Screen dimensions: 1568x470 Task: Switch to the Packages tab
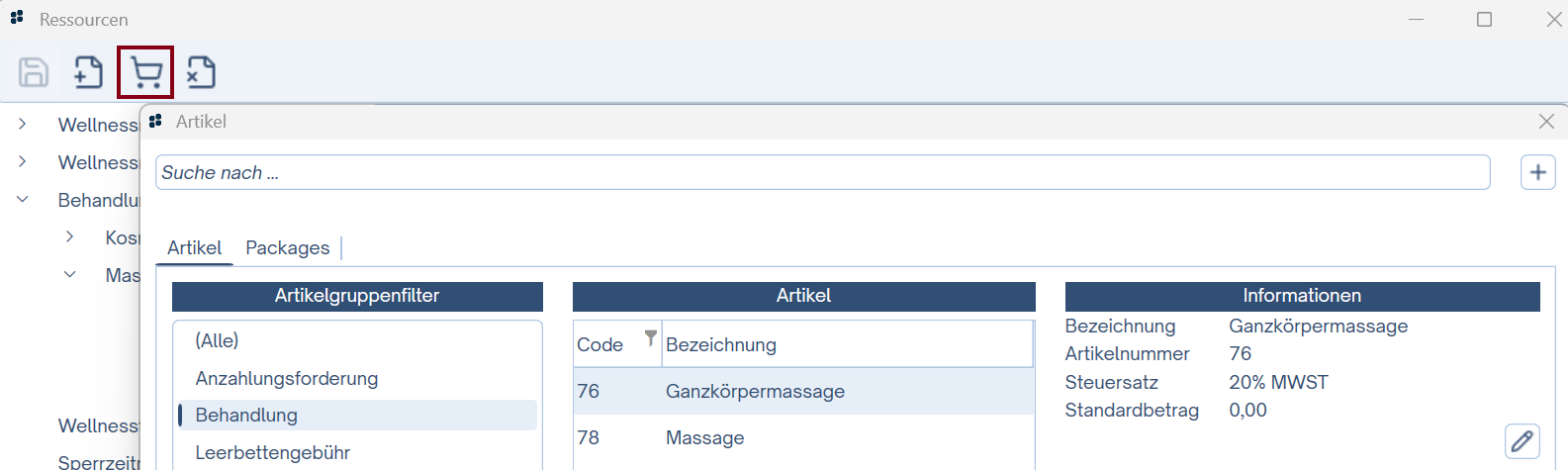click(287, 247)
